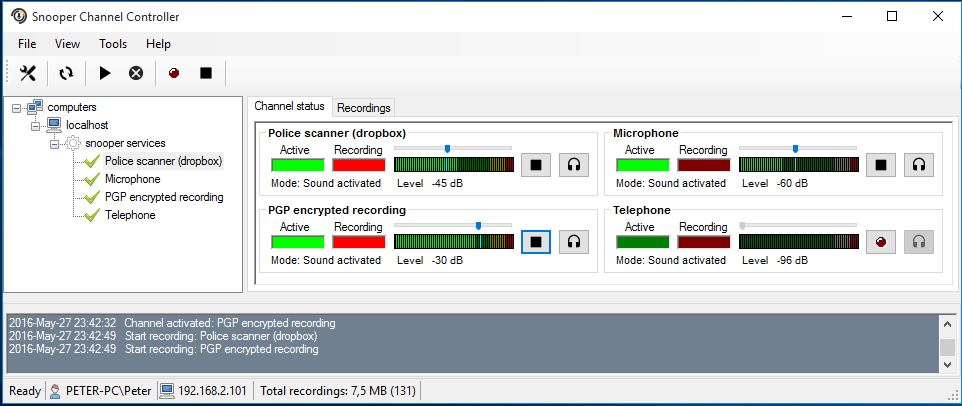Click checkmark icon beside Telephone tree item
Viewport: 962px width, 406px height.
92,215
